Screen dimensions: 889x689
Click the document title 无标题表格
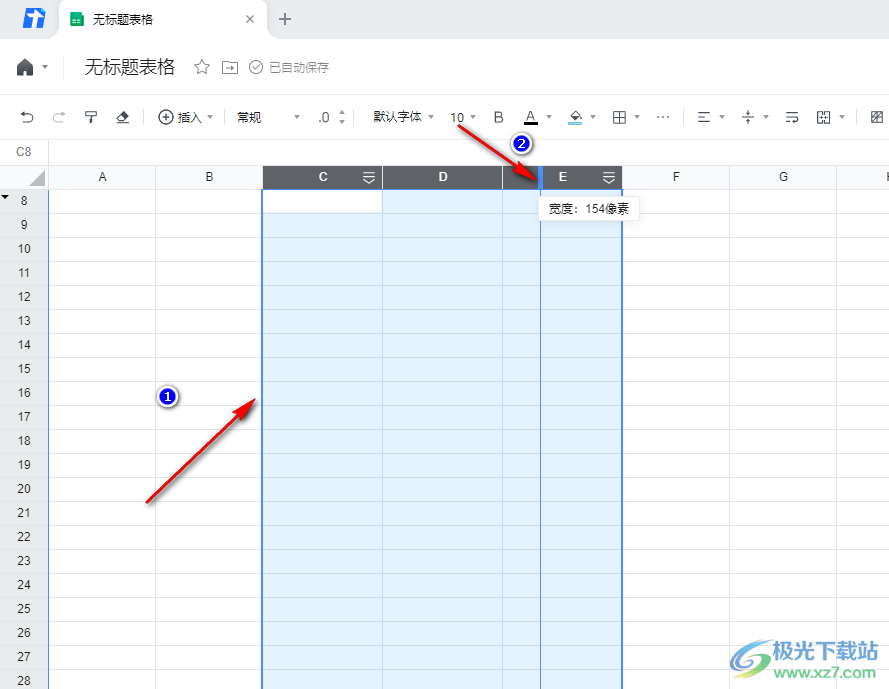tap(130, 67)
